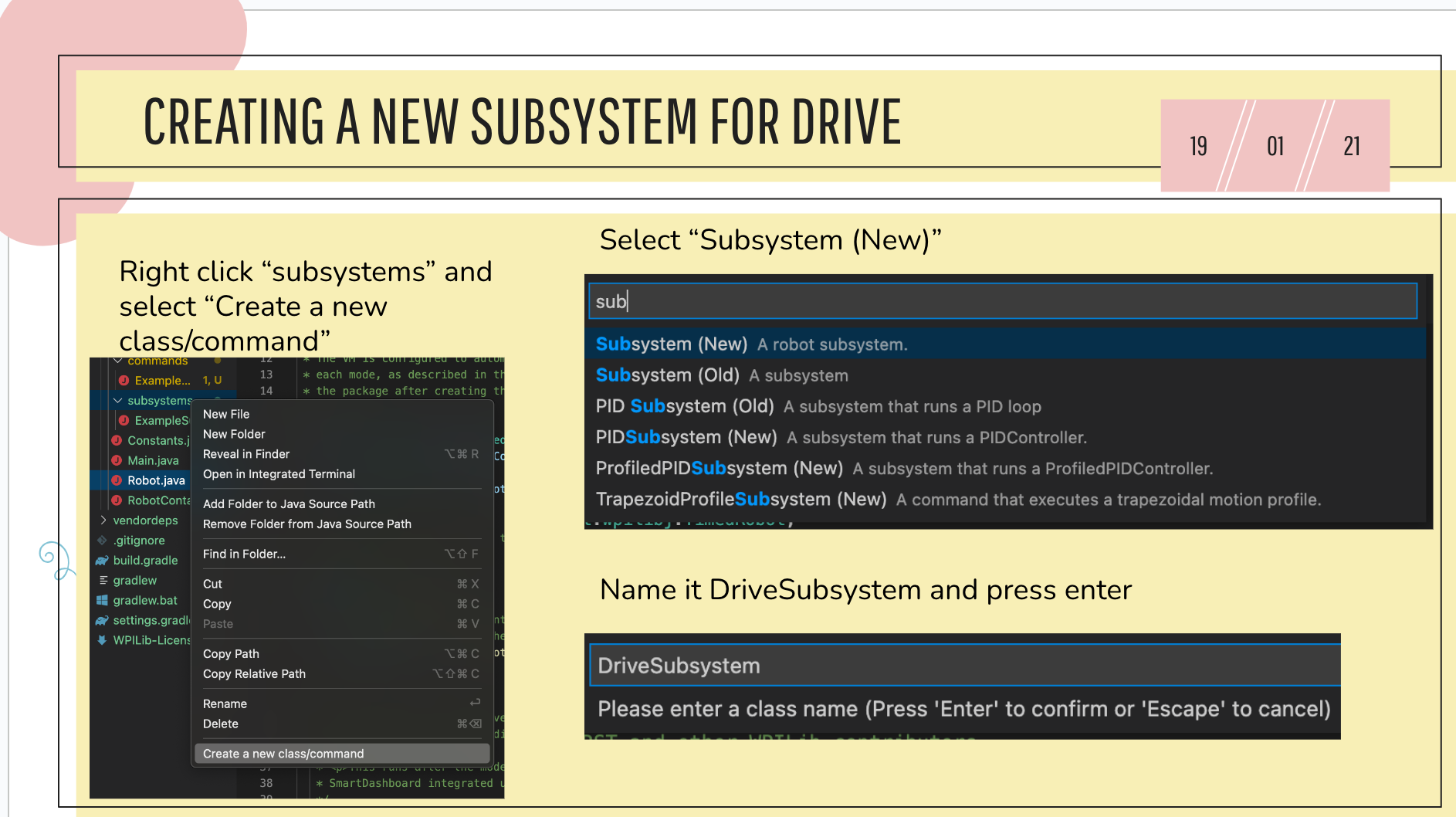The image size is (1456, 817).
Task: Click the Gradle icon beside build.gradle
Action: (103, 561)
